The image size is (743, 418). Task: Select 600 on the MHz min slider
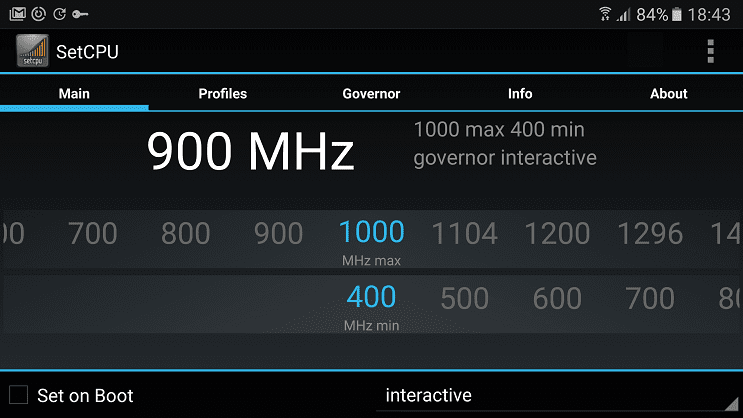[x=557, y=299]
